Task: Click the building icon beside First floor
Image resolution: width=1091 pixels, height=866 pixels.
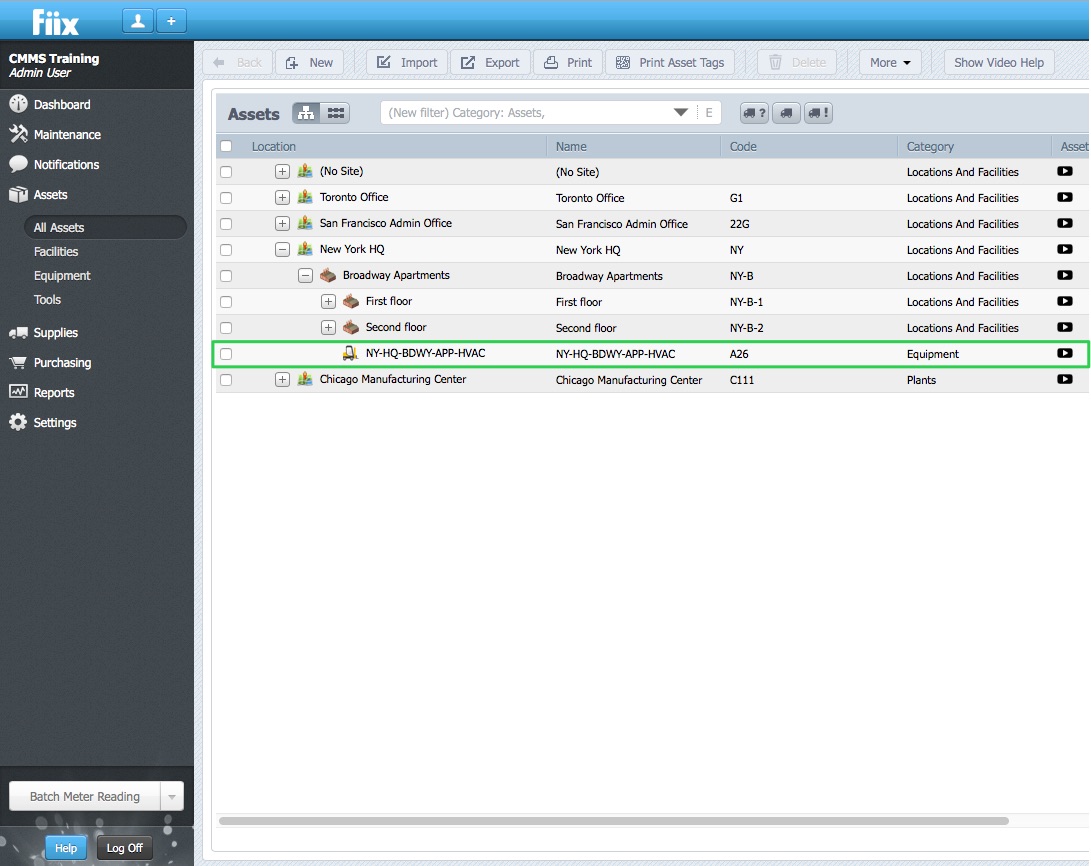Action: click(351, 301)
